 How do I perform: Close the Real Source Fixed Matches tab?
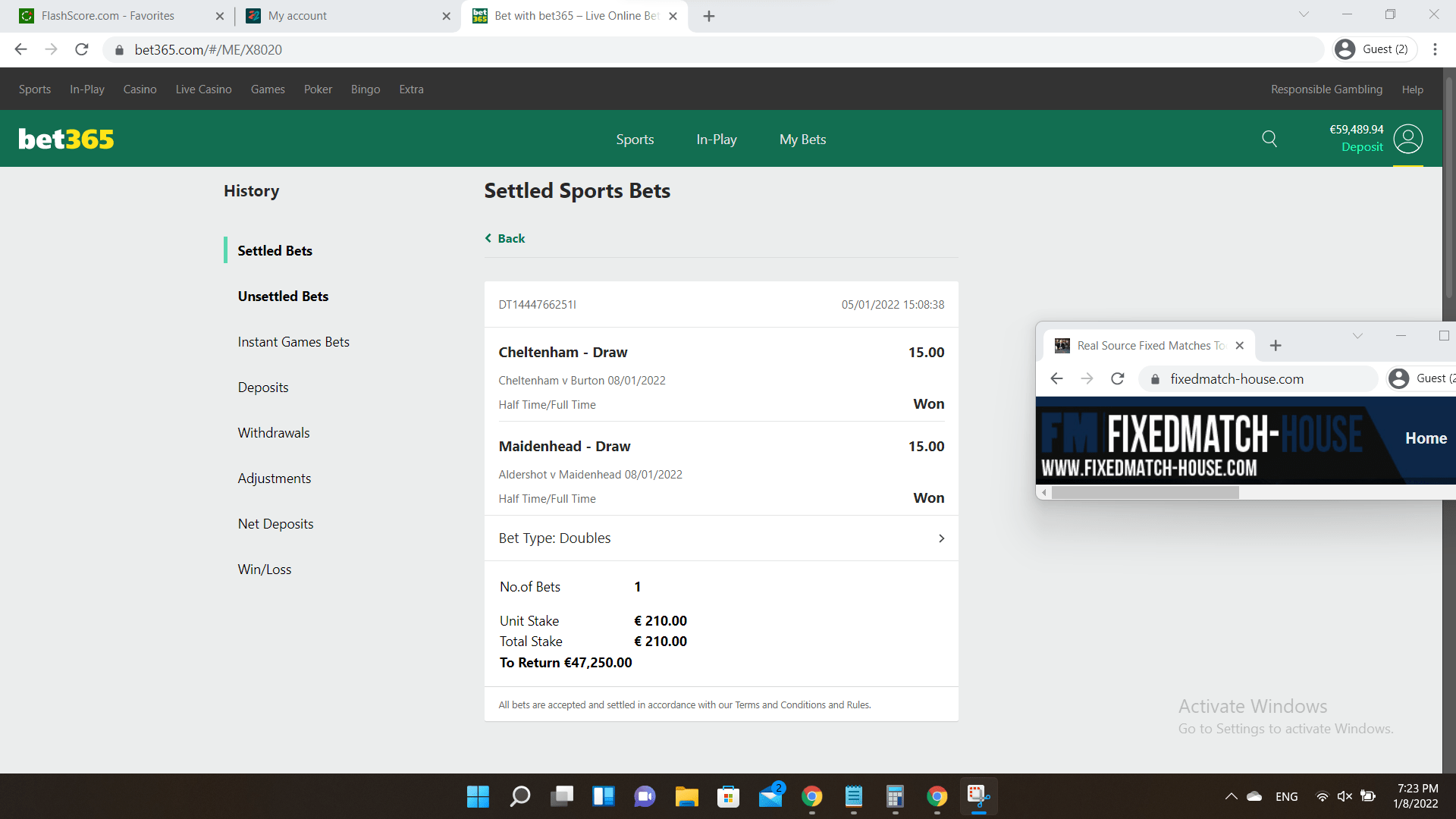coord(1239,345)
